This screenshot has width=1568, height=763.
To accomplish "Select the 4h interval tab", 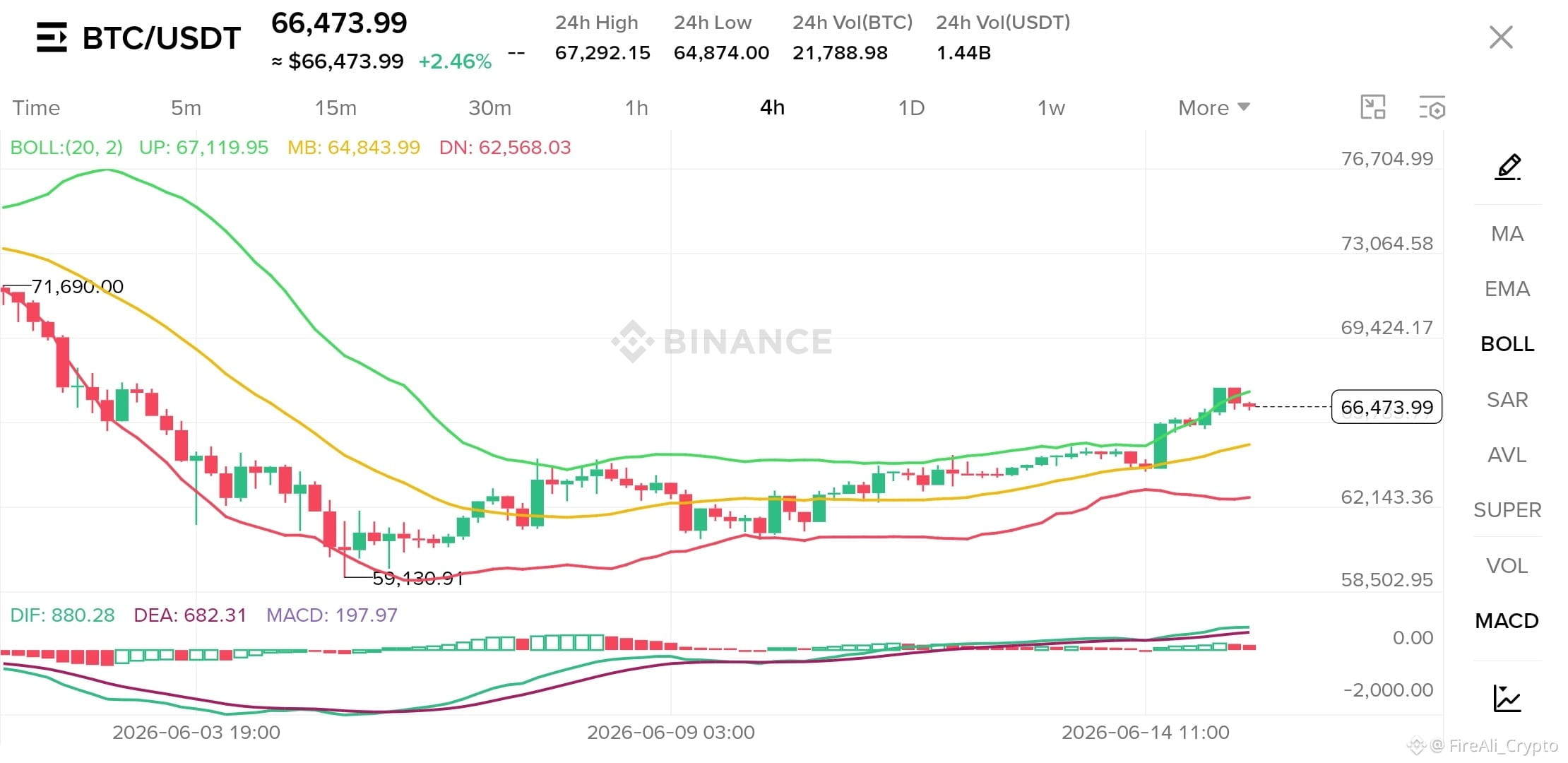I will pos(772,107).
